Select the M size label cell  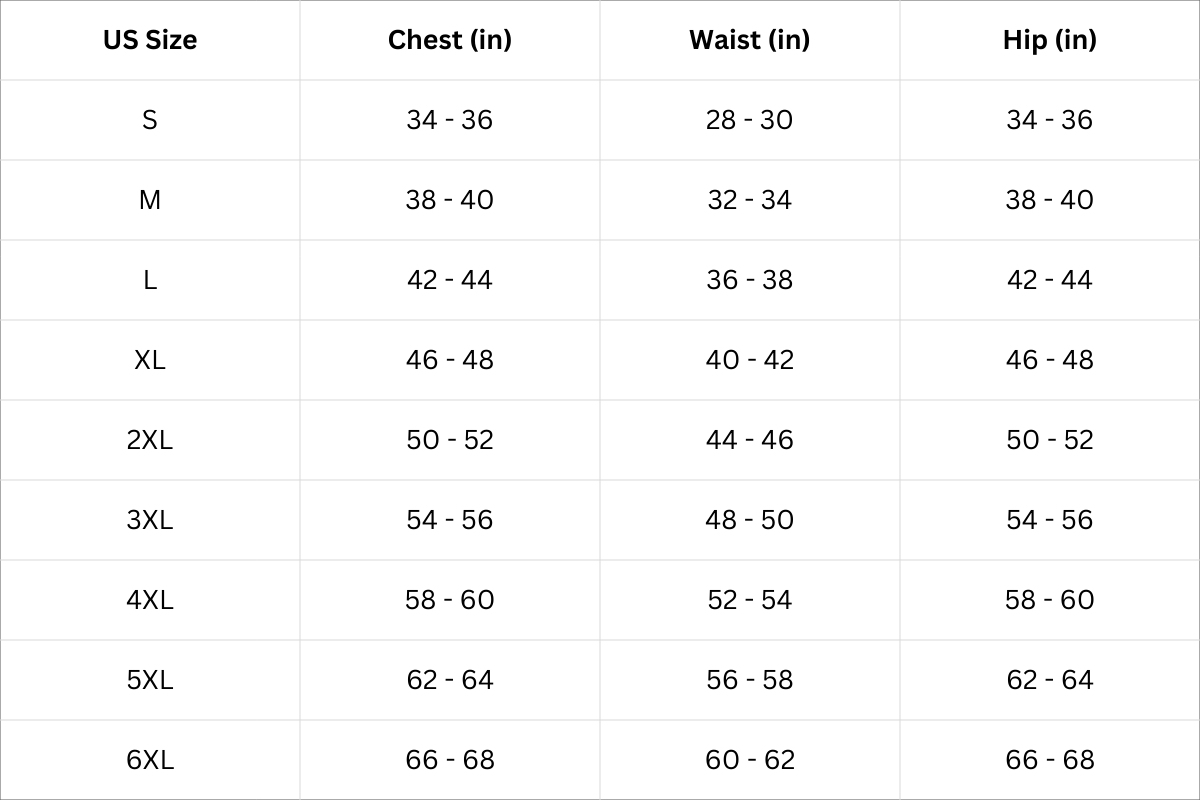tap(150, 200)
